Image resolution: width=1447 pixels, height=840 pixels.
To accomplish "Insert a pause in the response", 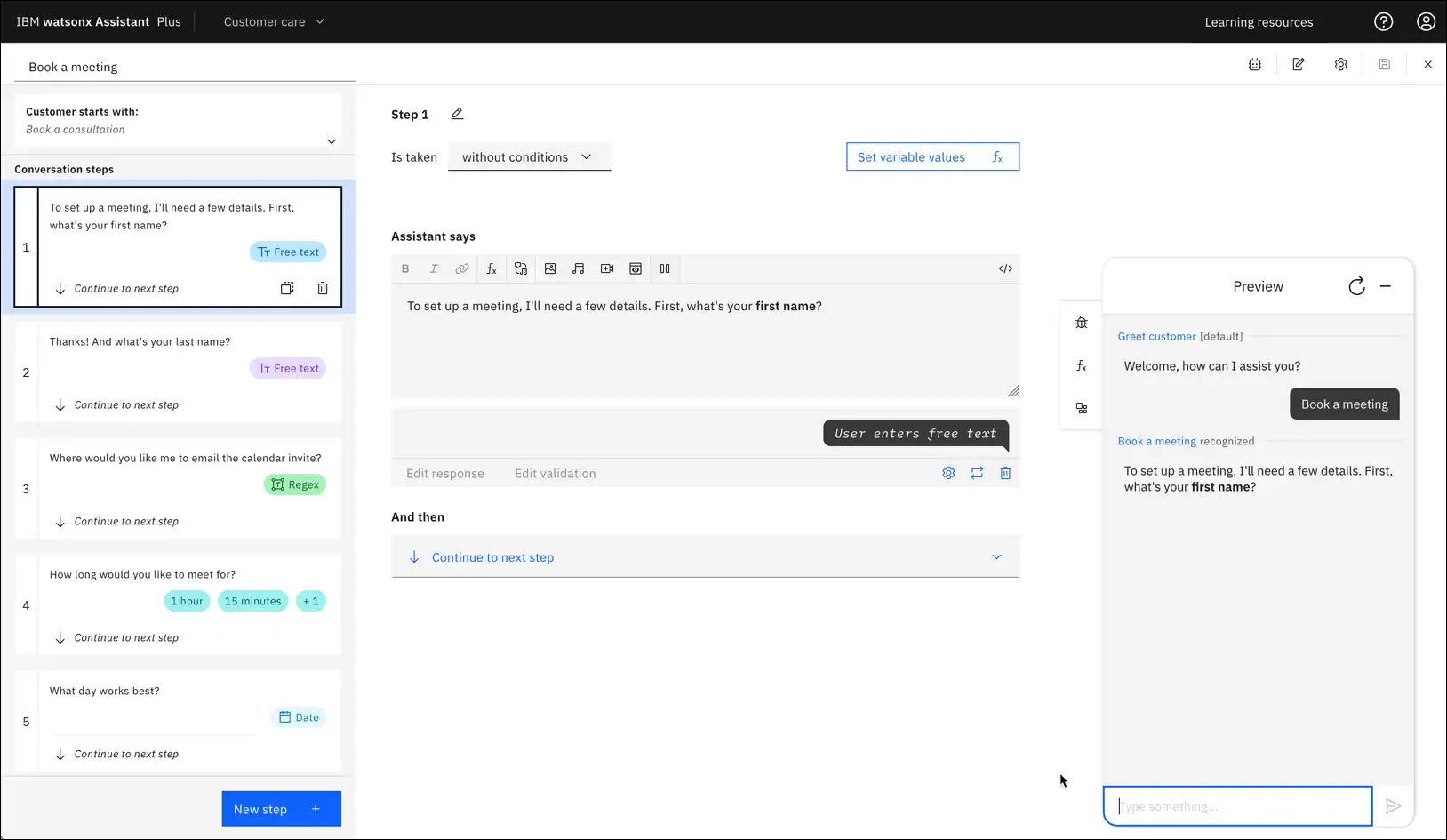I will coord(665,268).
